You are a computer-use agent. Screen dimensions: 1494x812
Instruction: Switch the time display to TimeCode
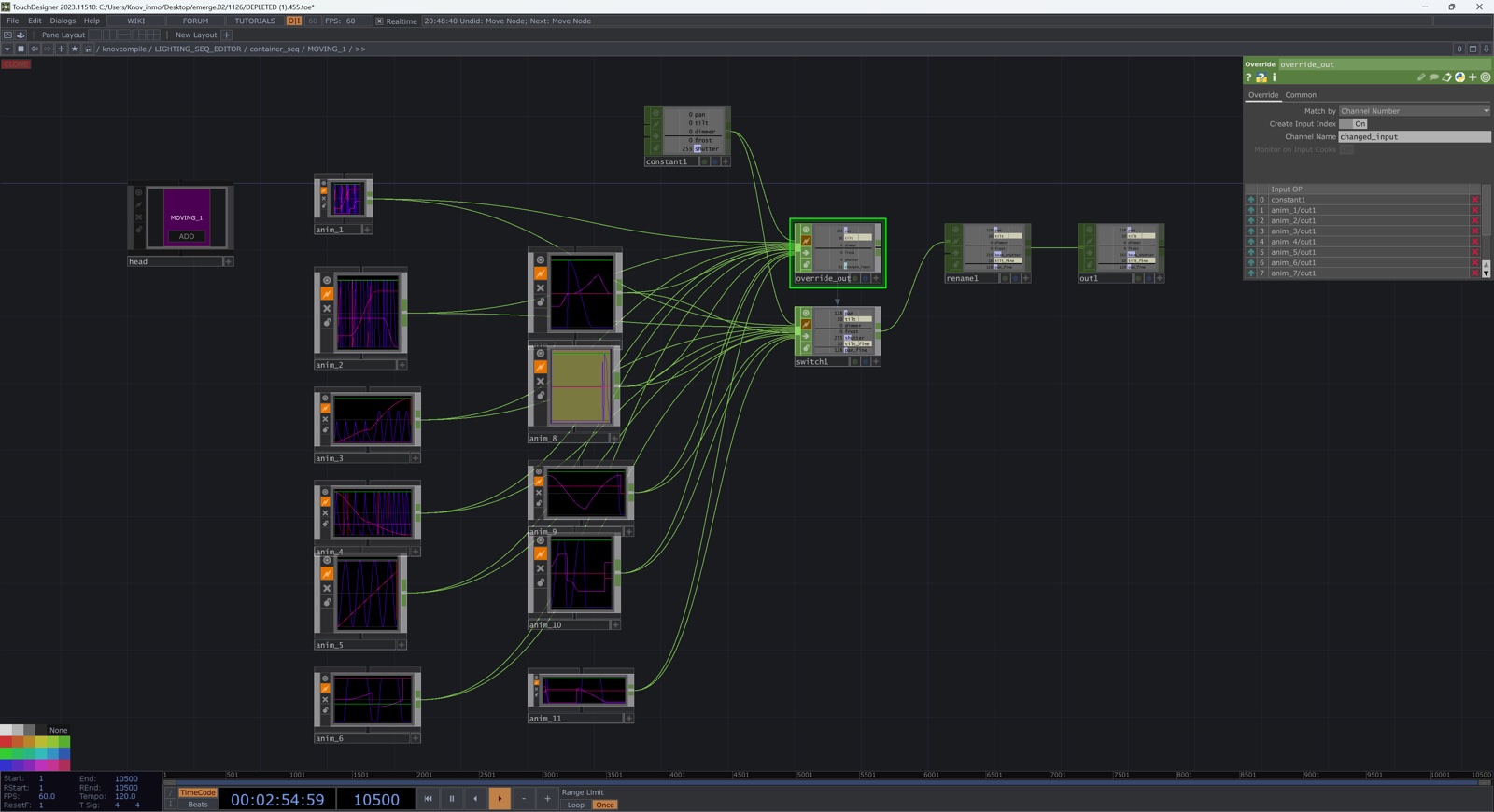point(197,792)
